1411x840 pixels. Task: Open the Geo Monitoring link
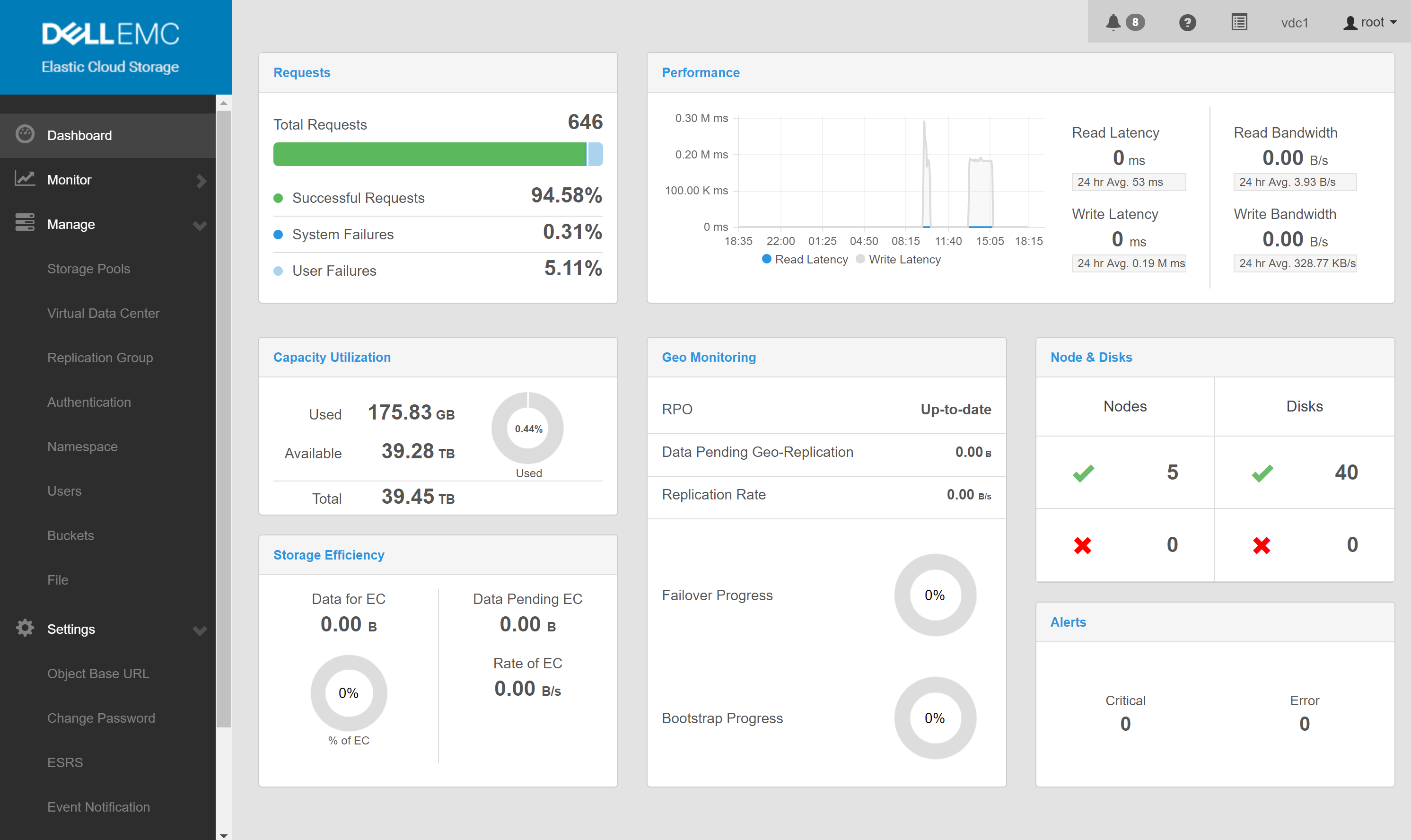pos(709,357)
